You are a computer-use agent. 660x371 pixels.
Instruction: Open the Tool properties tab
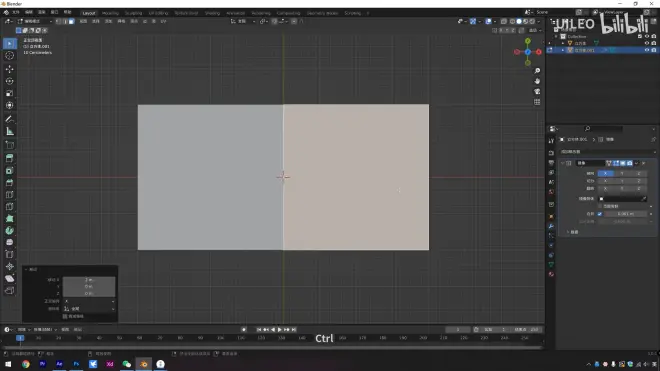pyautogui.click(x=551, y=141)
